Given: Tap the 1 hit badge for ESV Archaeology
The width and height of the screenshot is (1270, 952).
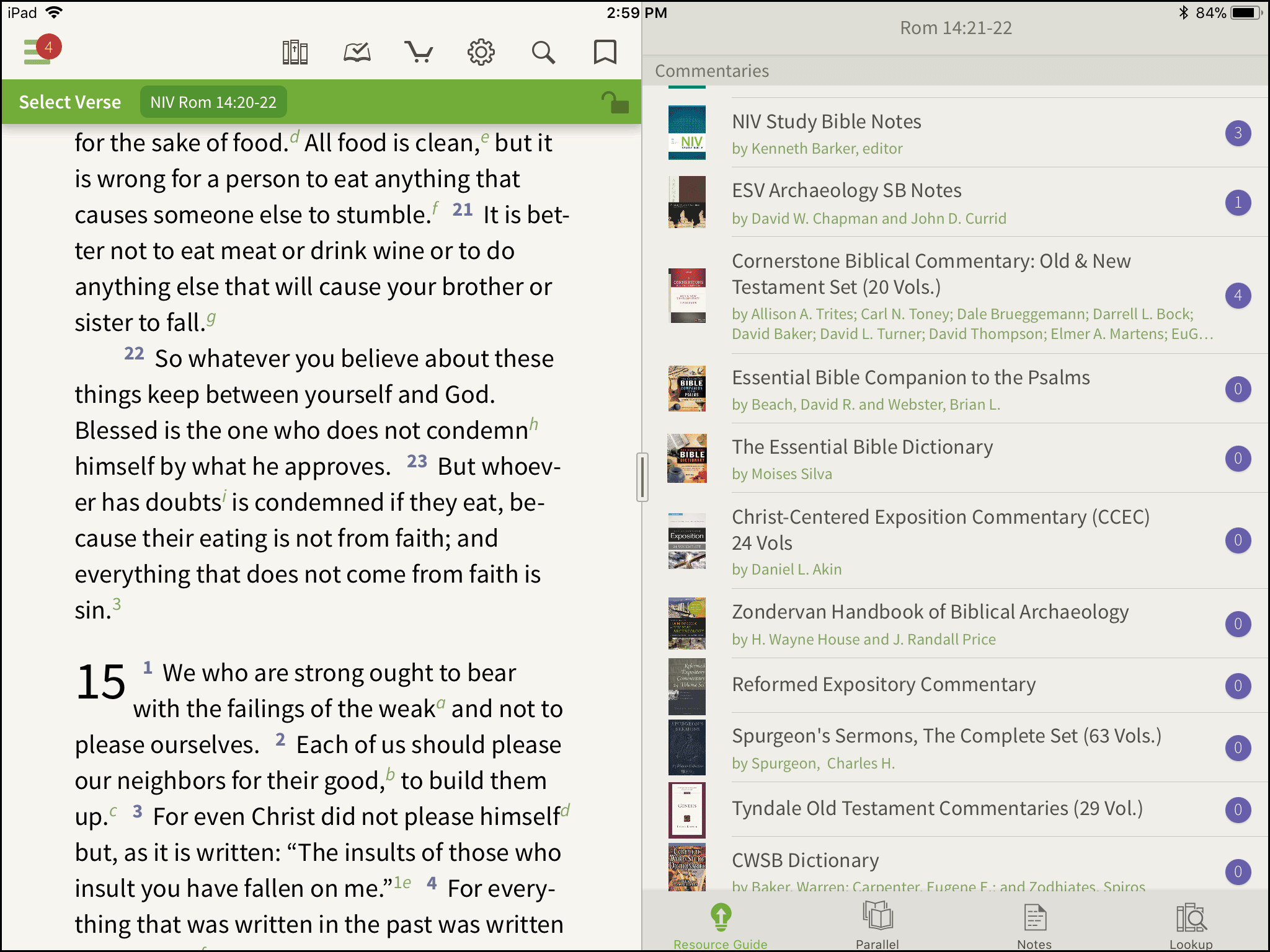Looking at the screenshot, I should pos(1238,203).
